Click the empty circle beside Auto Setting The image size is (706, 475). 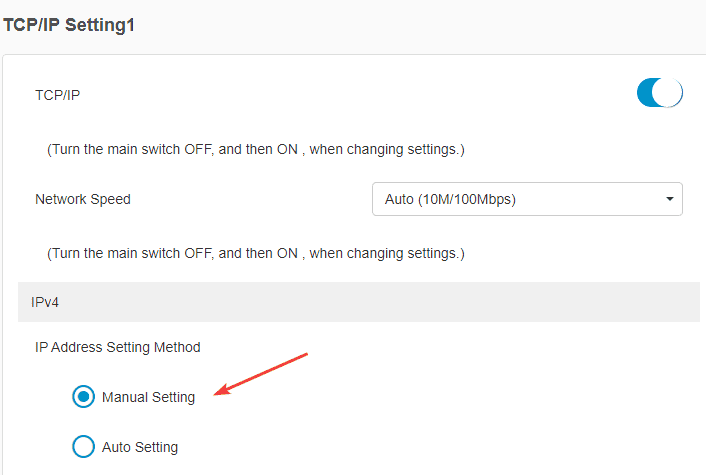[x=84, y=446]
